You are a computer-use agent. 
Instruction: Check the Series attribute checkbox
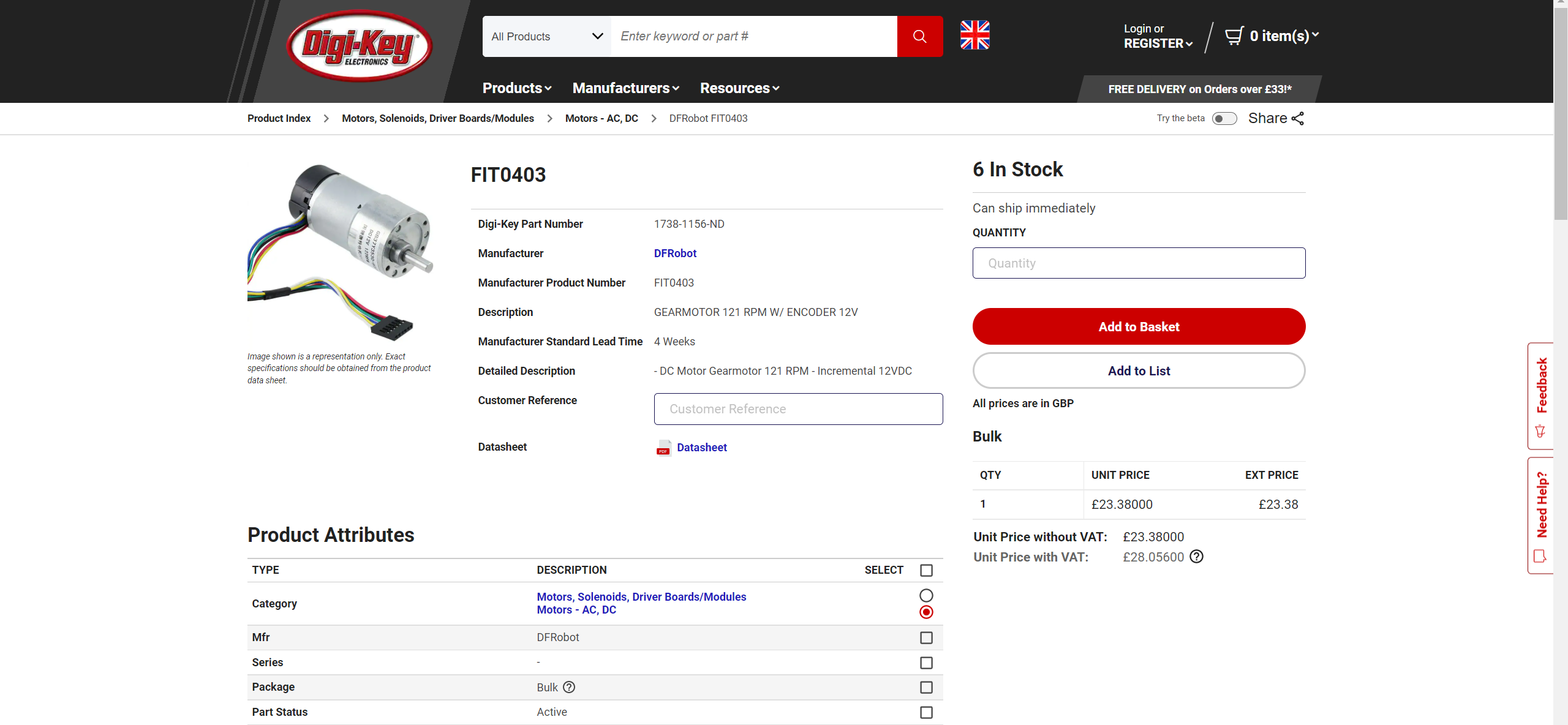(x=926, y=663)
